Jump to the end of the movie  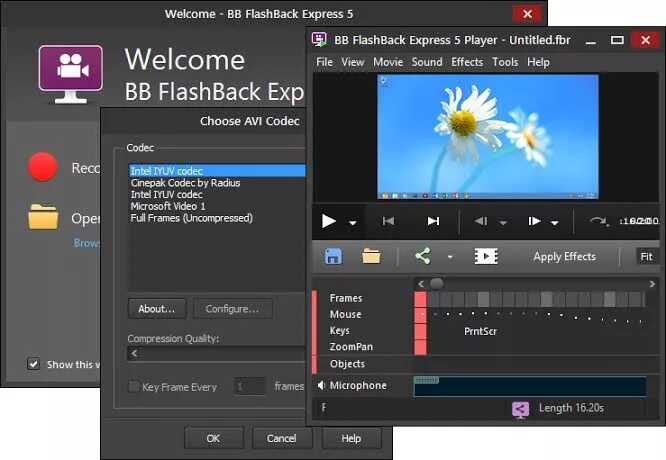(433, 221)
